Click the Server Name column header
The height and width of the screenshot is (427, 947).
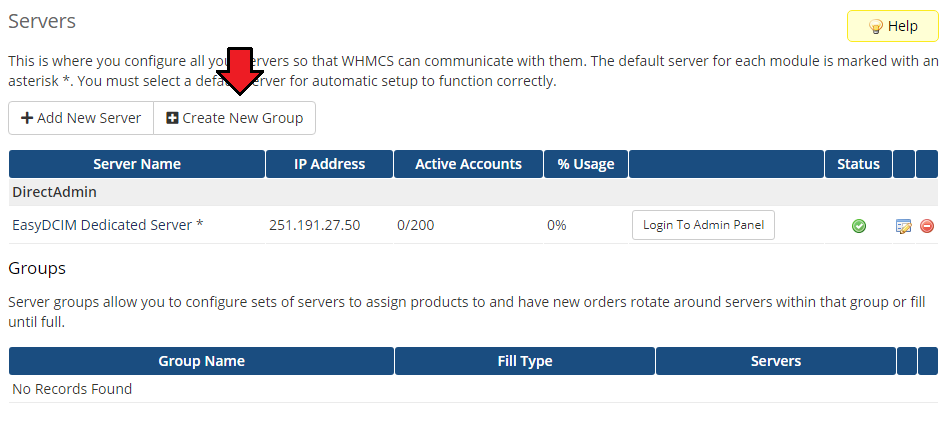coord(137,164)
